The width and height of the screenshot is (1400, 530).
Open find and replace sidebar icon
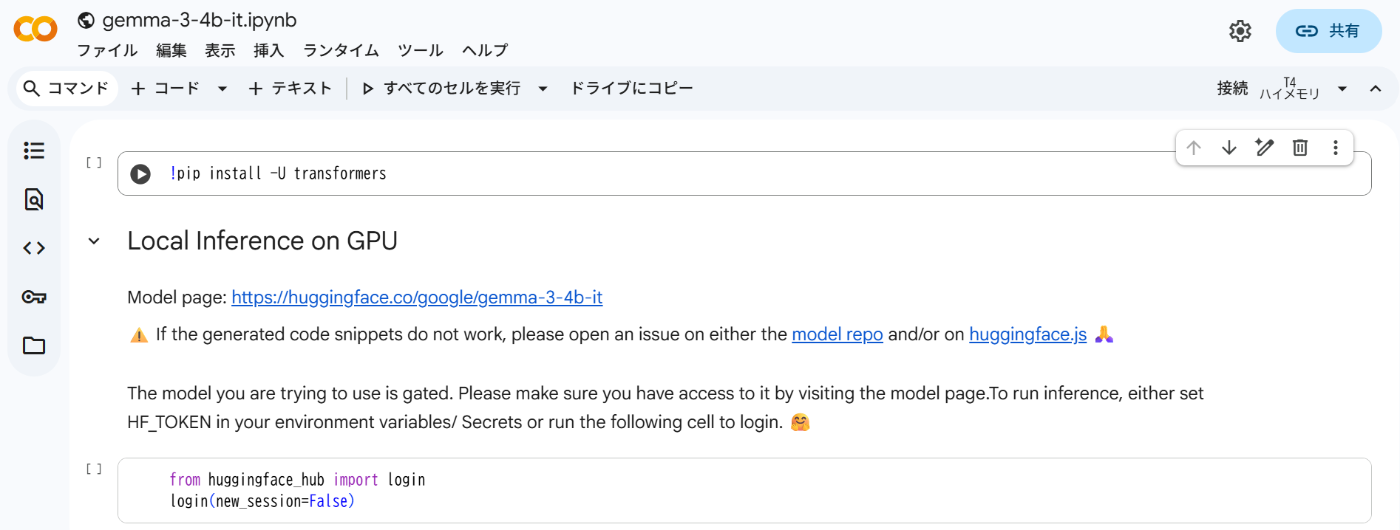[34, 200]
